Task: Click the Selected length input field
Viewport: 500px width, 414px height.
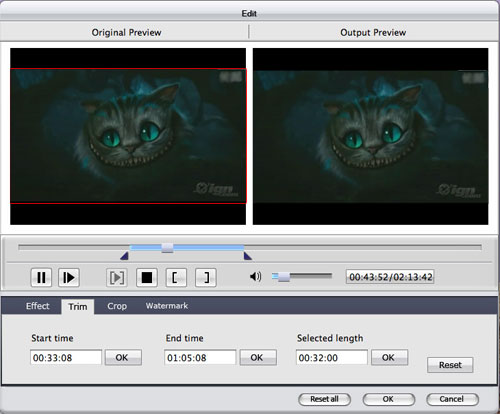Action: click(x=332, y=358)
